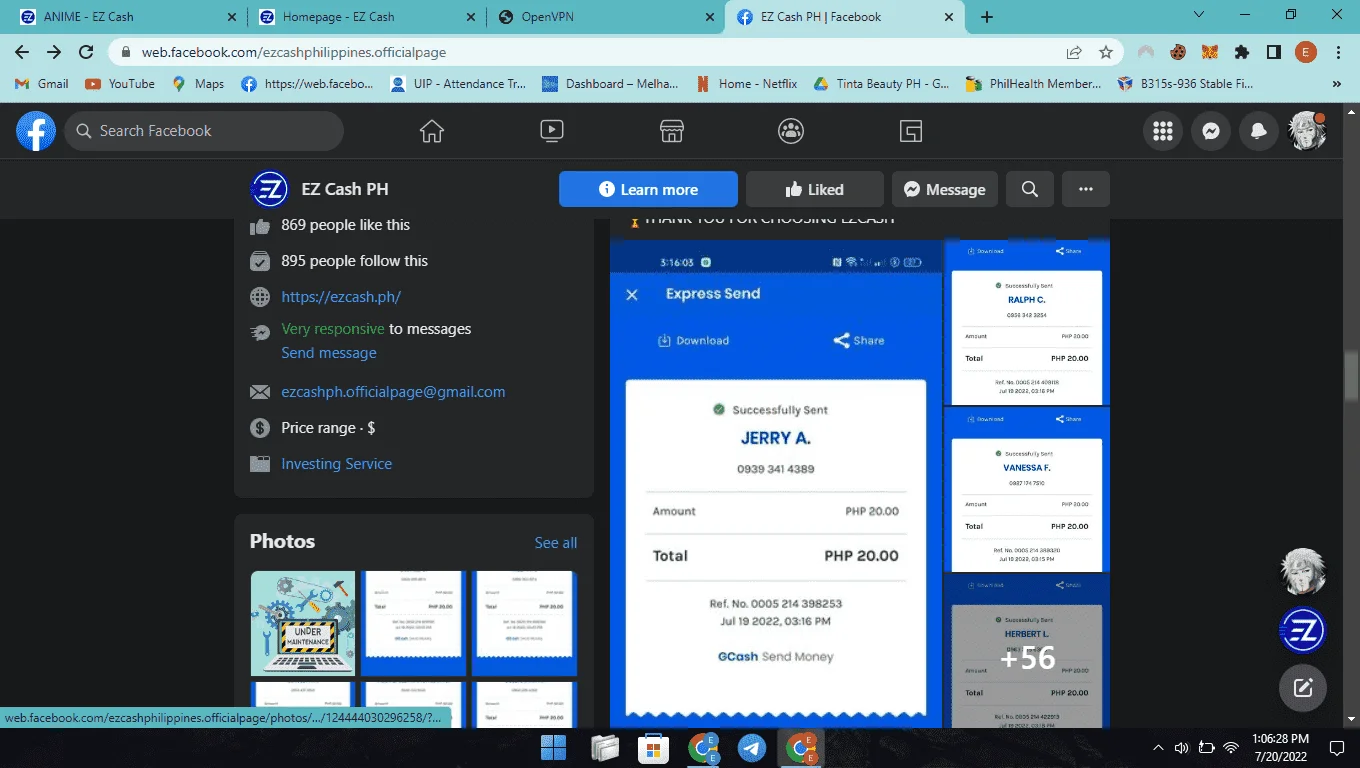Share this page icon in address bar
This screenshot has width=1360, height=768.
tap(1074, 52)
